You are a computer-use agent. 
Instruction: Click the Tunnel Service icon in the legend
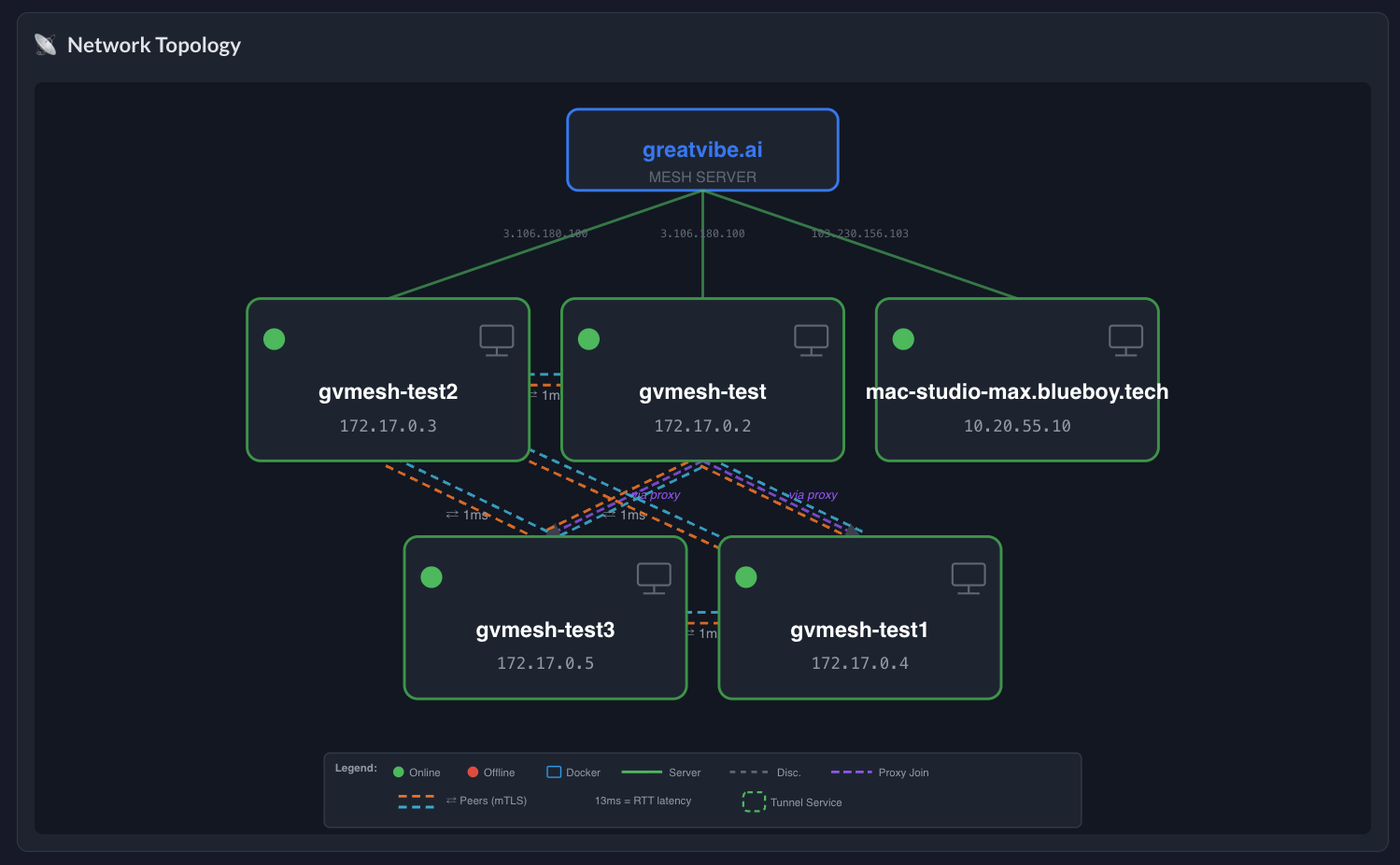753,801
